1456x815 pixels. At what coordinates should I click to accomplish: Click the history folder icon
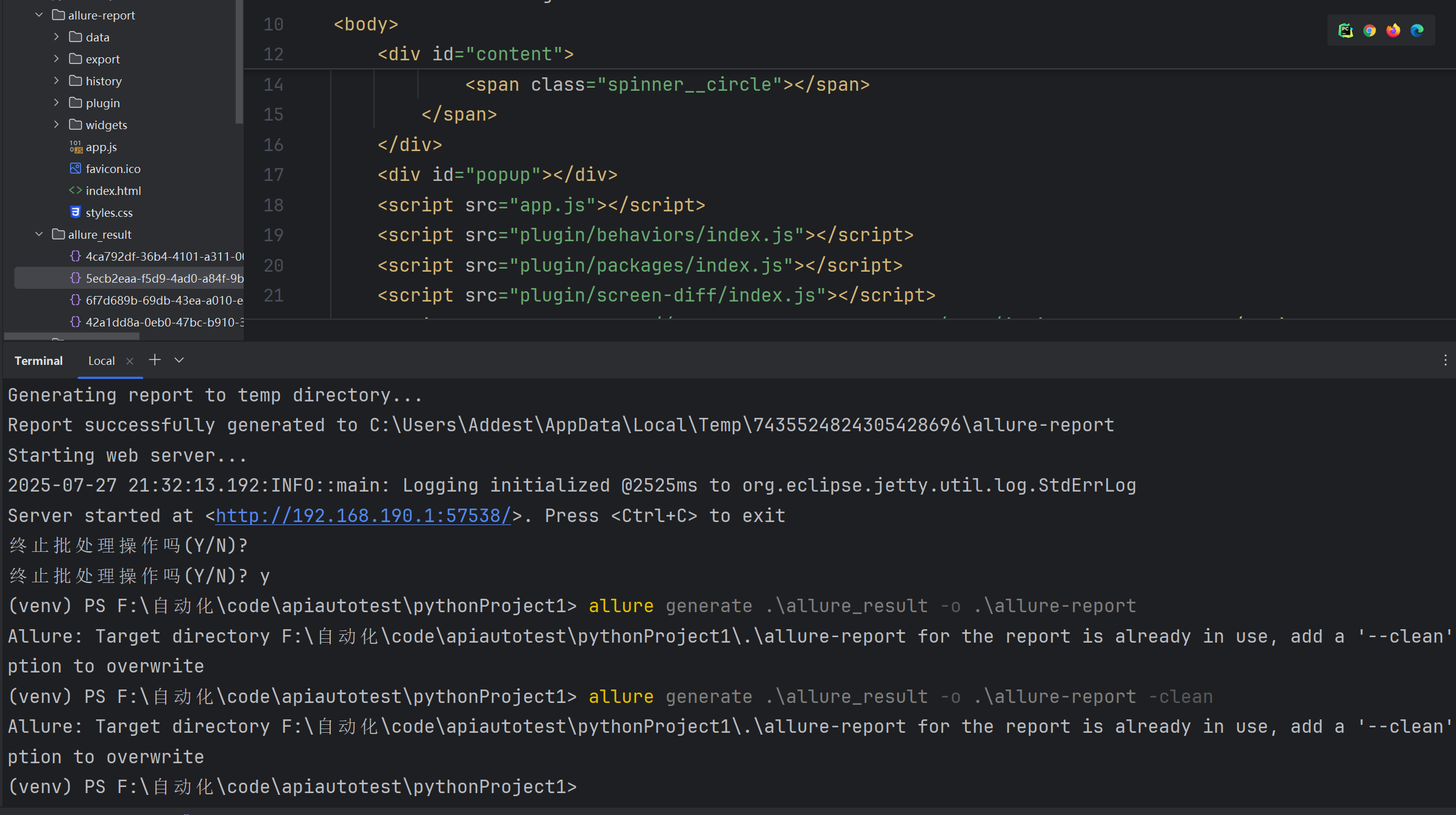[x=76, y=80]
